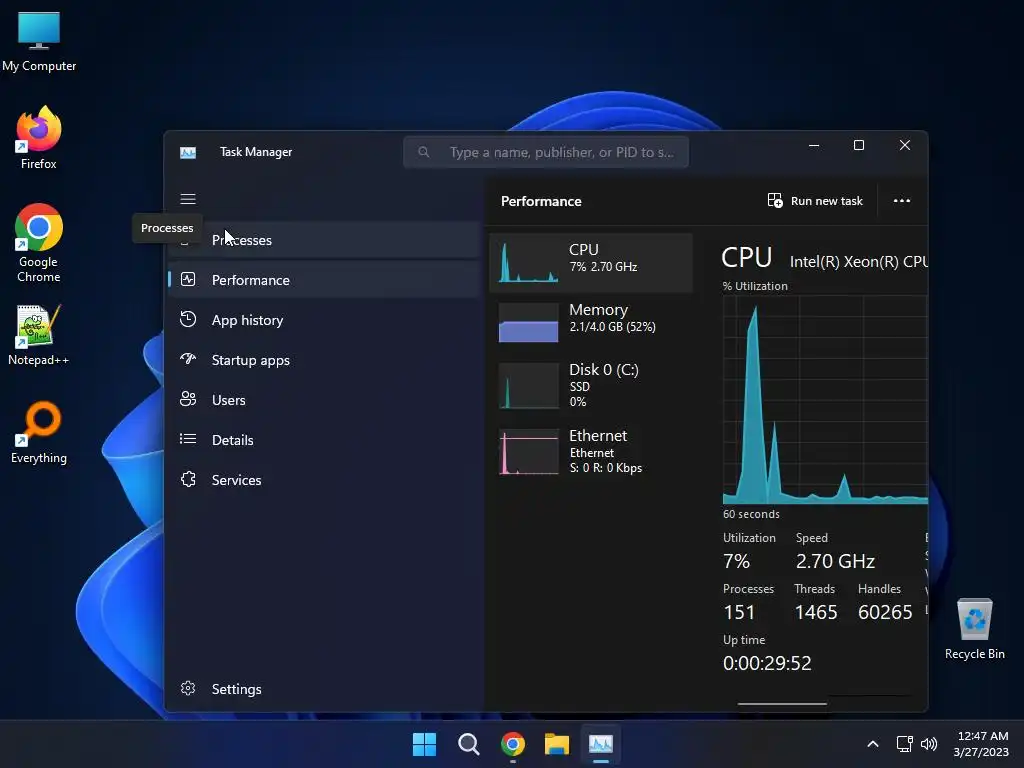This screenshot has width=1024, height=768.
Task: Select the Google Chrome desktop shortcut
Action: tap(39, 243)
